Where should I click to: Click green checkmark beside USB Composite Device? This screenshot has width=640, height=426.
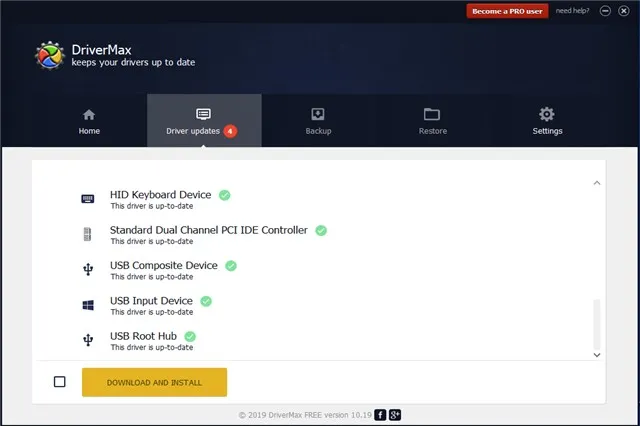[231, 266]
